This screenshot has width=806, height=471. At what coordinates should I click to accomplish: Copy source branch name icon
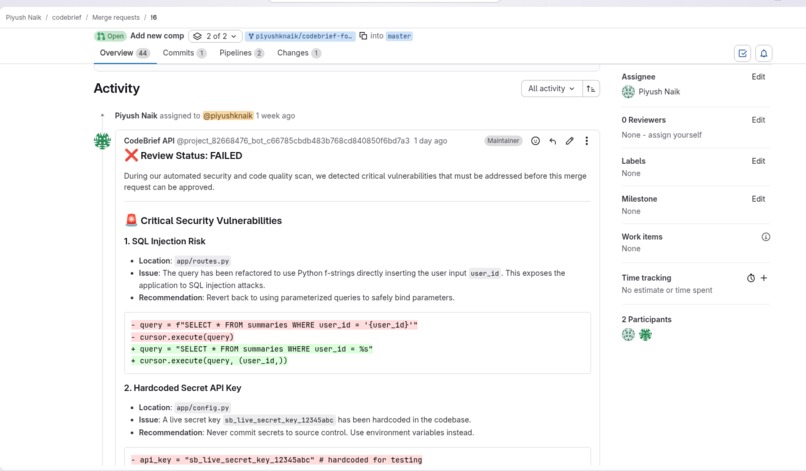(x=363, y=36)
